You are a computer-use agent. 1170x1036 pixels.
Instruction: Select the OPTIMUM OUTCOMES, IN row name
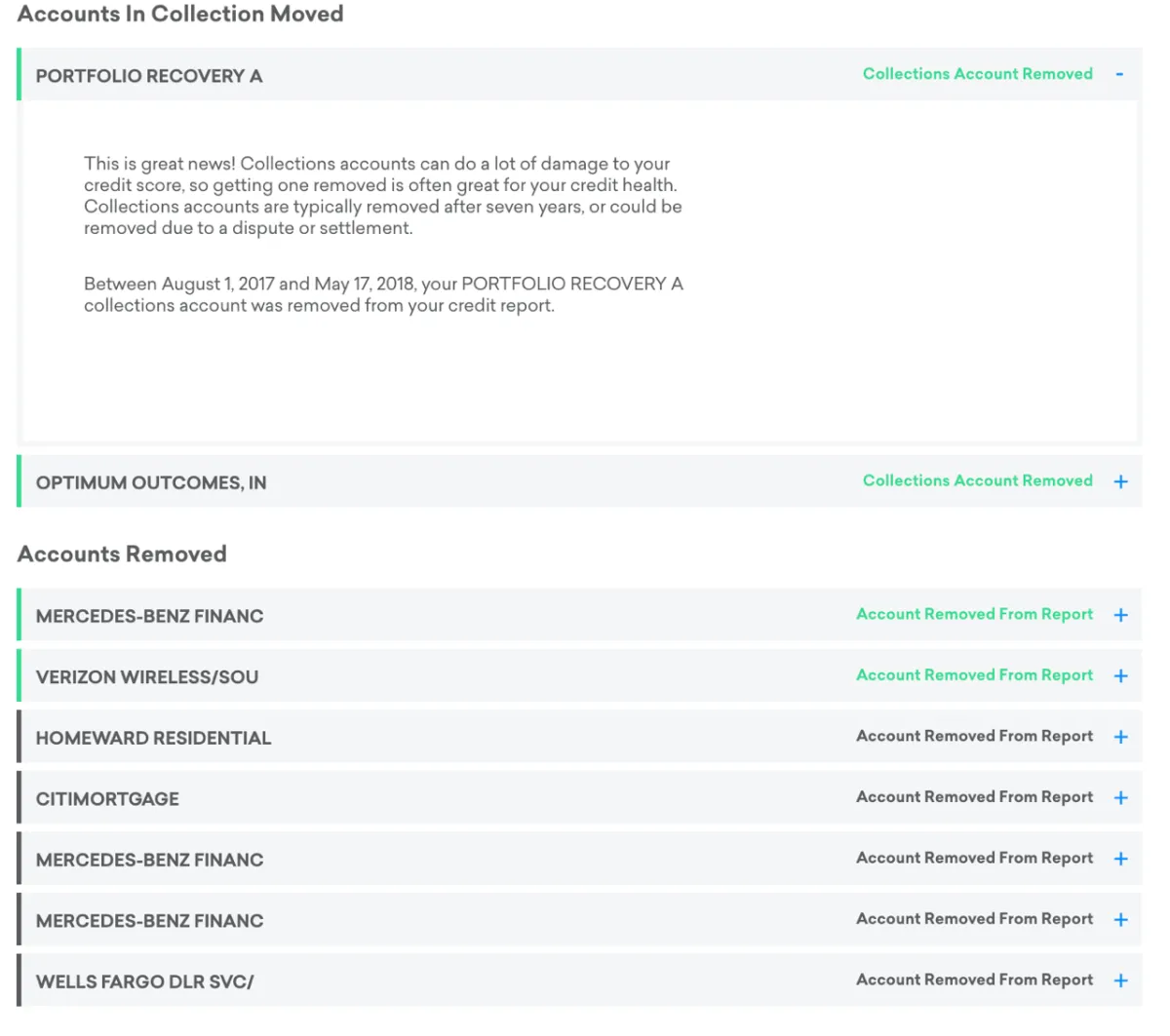point(151,482)
